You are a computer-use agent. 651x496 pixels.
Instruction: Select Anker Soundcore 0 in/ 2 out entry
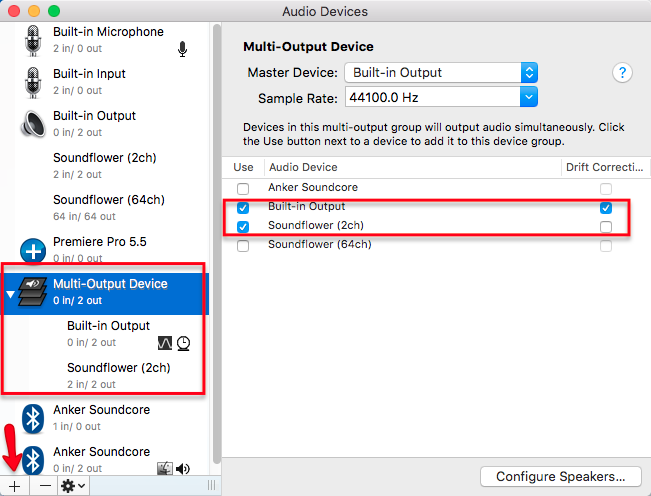pos(105,459)
